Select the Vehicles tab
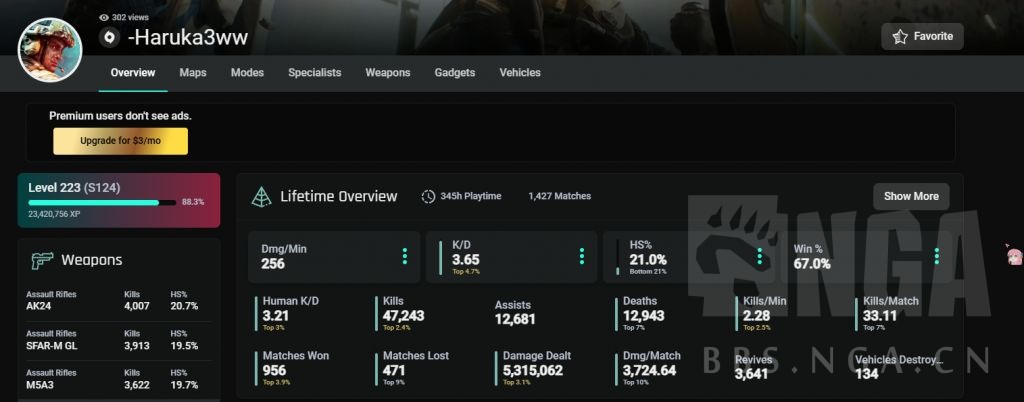Image resolution: width=1024 pixels, height=402 pixels. [520, 73]
